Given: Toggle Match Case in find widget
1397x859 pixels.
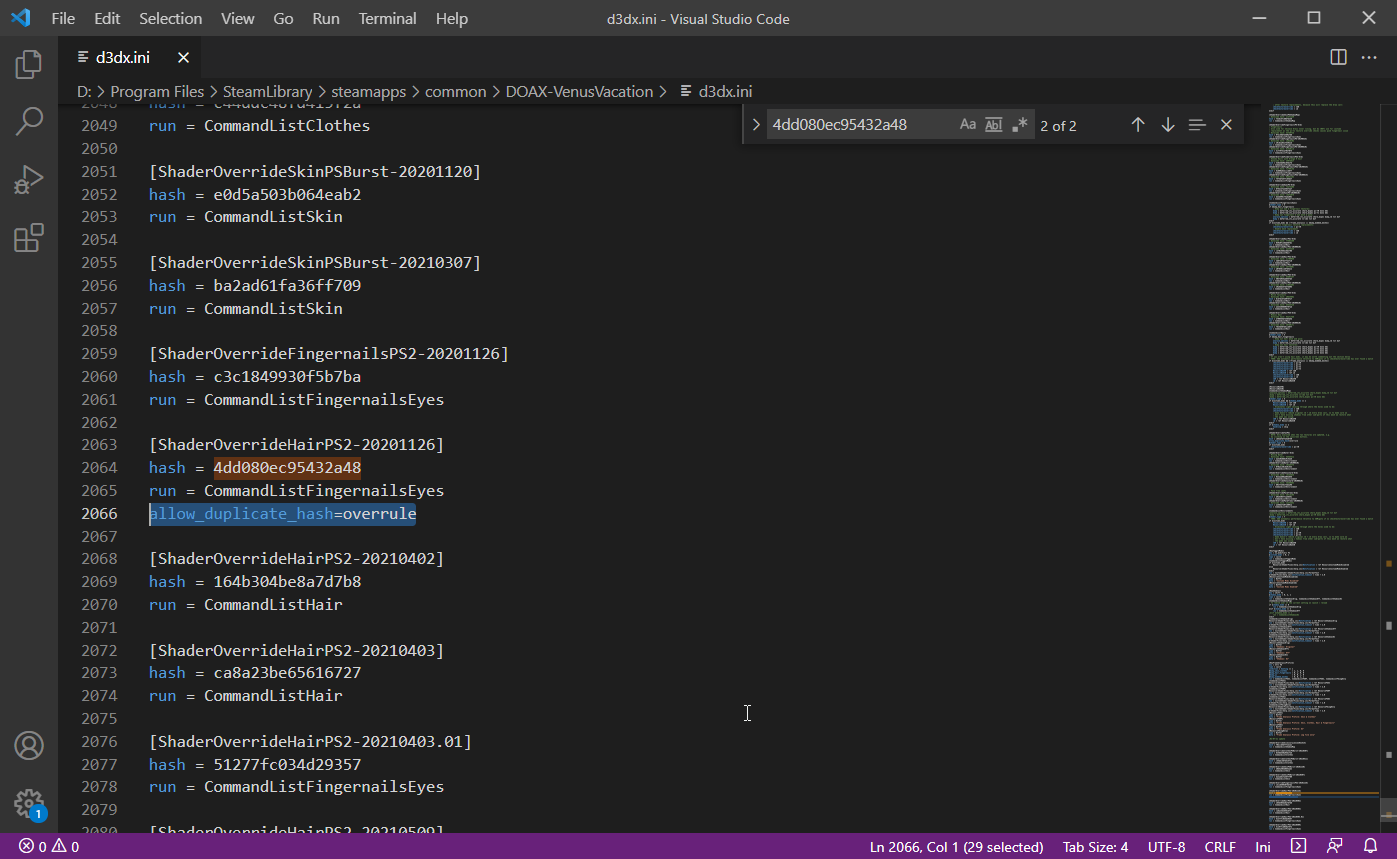Looking at the screenshot, I should (x=967, y=125).
